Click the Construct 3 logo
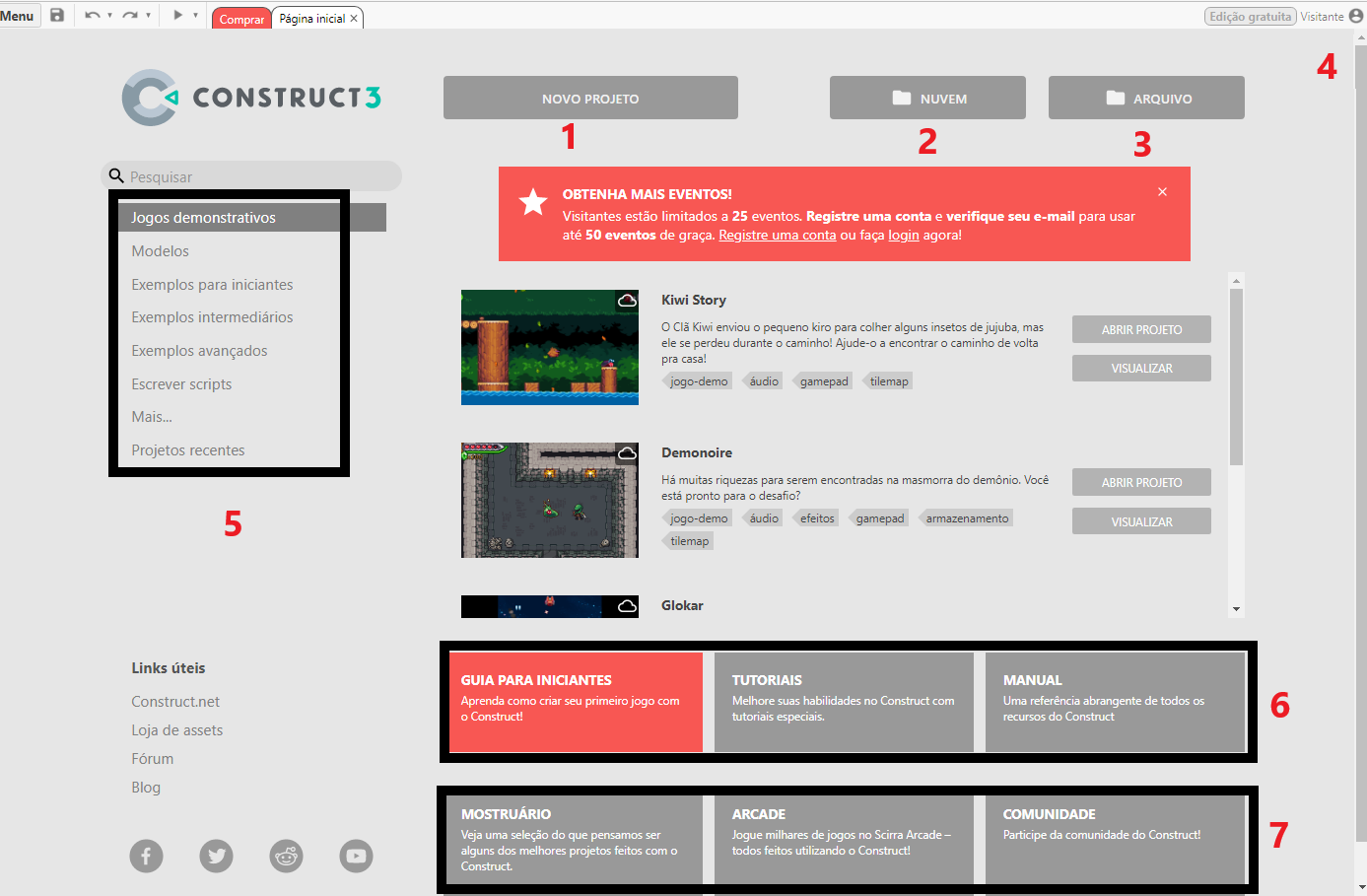This screenshot has height=896, width=1367. point(251,97)
